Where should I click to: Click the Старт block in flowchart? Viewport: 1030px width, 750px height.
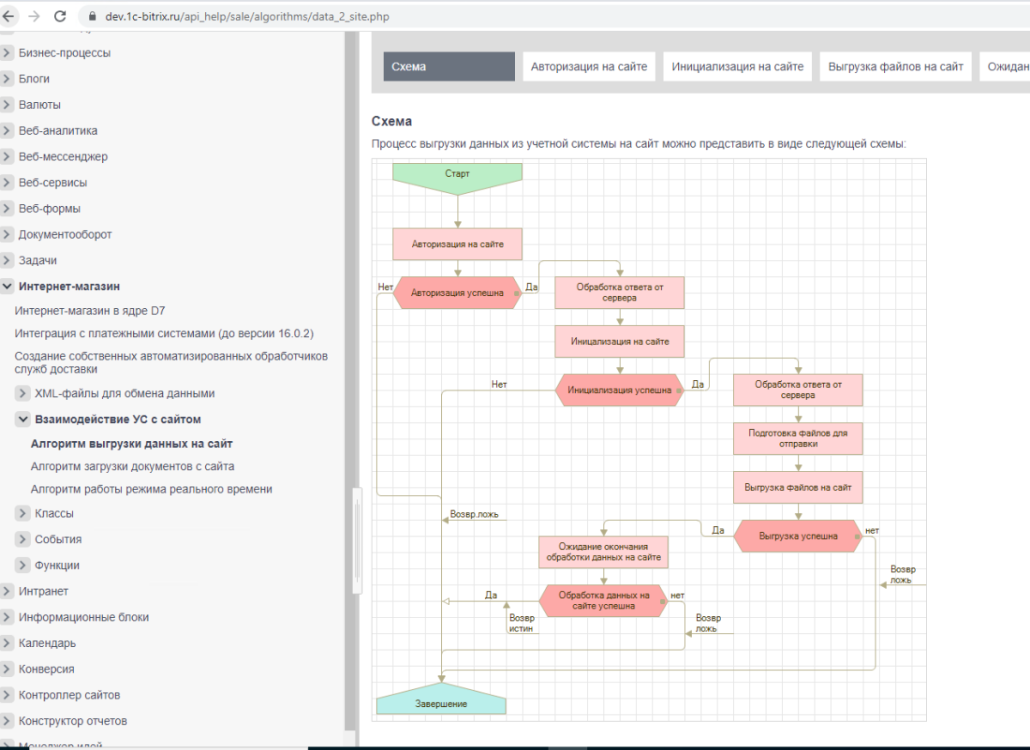tap(457, 174)
